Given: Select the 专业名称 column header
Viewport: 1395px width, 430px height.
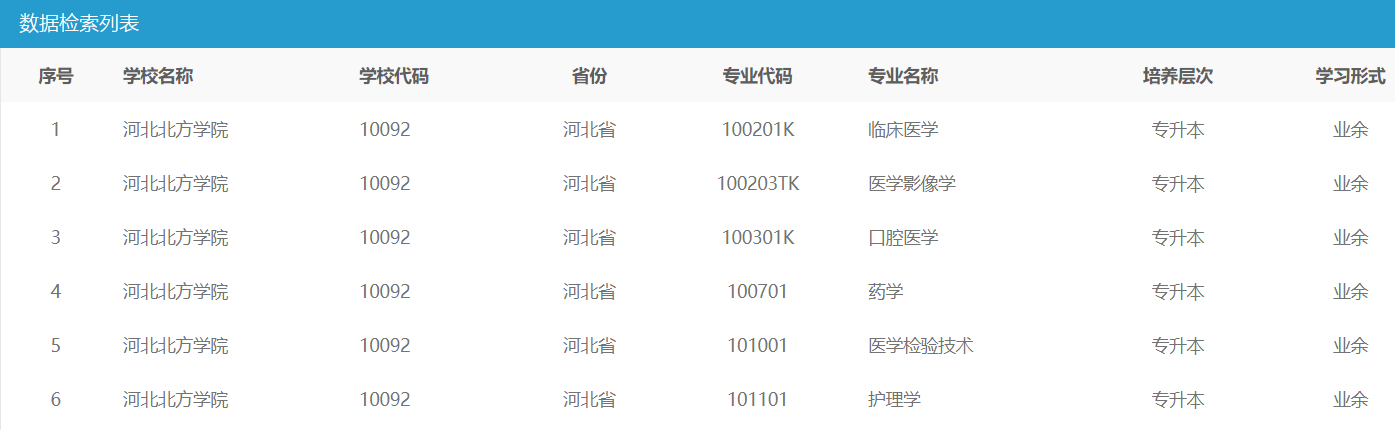Looking at the screenshot, I should click(x=903, y=77).
